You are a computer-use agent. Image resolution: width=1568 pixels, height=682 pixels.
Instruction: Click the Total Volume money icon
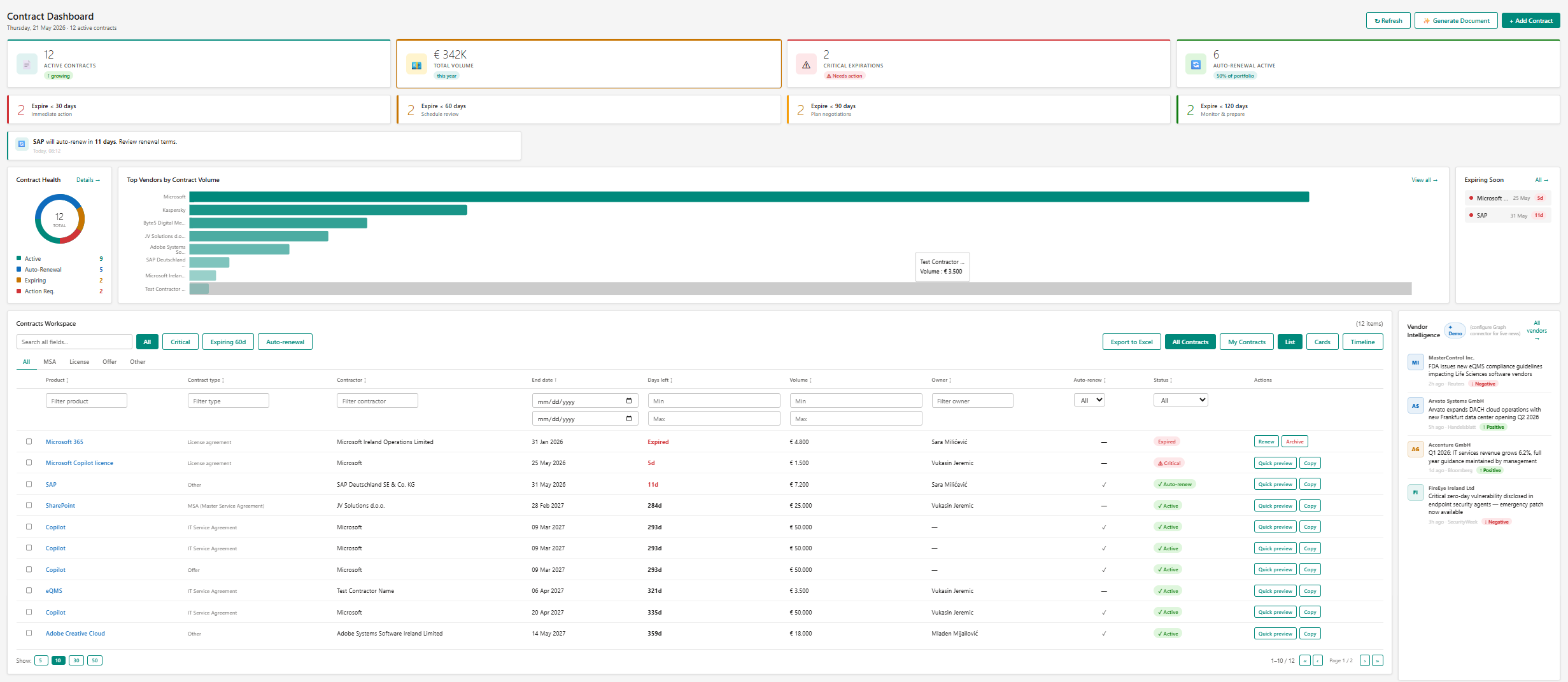[416, 64]
